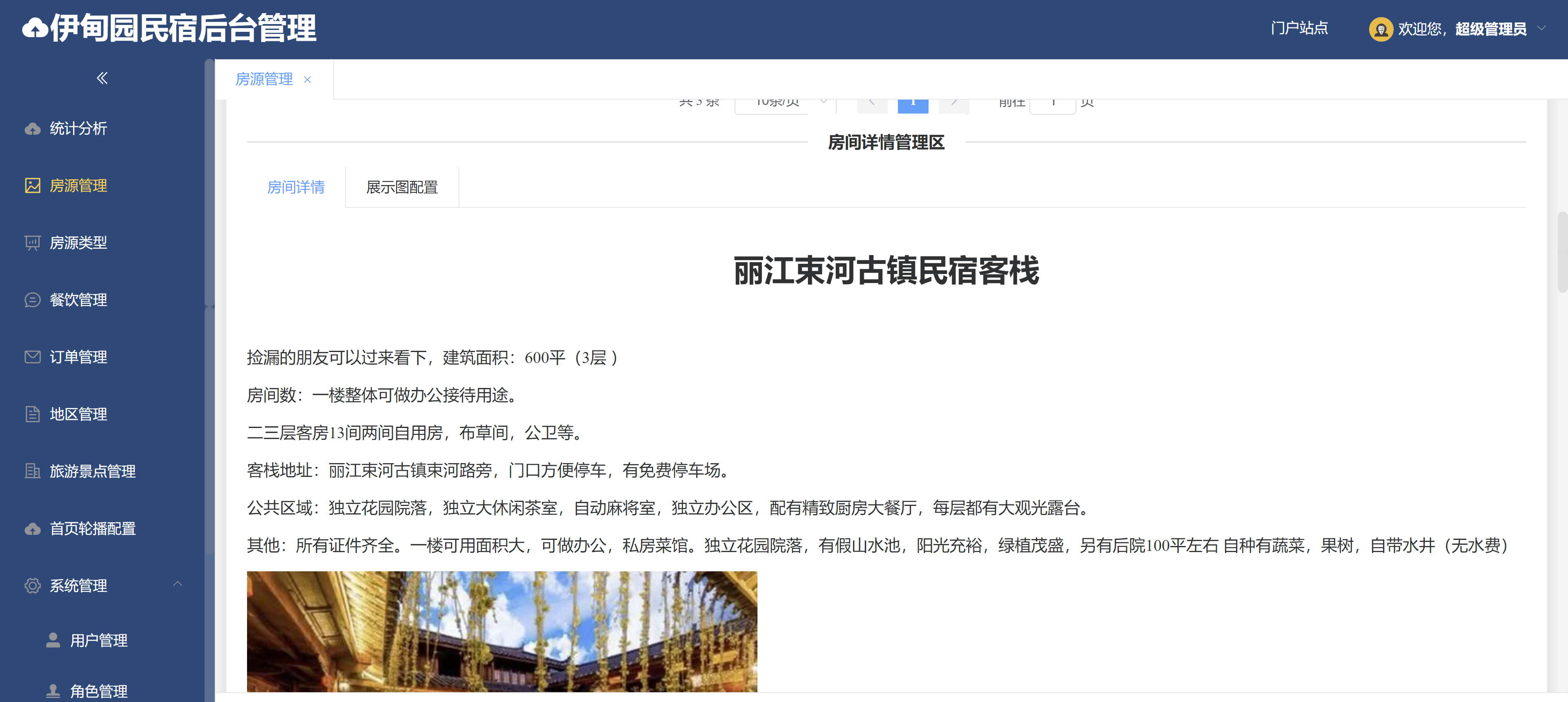The image size is (1568, 702).
Task: Select the 房源管理 page tab
Action: (x=264, y=79)
